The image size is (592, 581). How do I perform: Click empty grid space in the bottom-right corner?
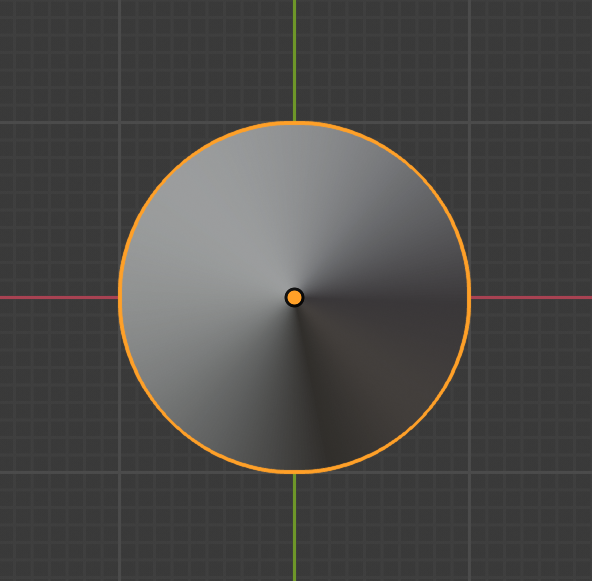tap(532, 528)
